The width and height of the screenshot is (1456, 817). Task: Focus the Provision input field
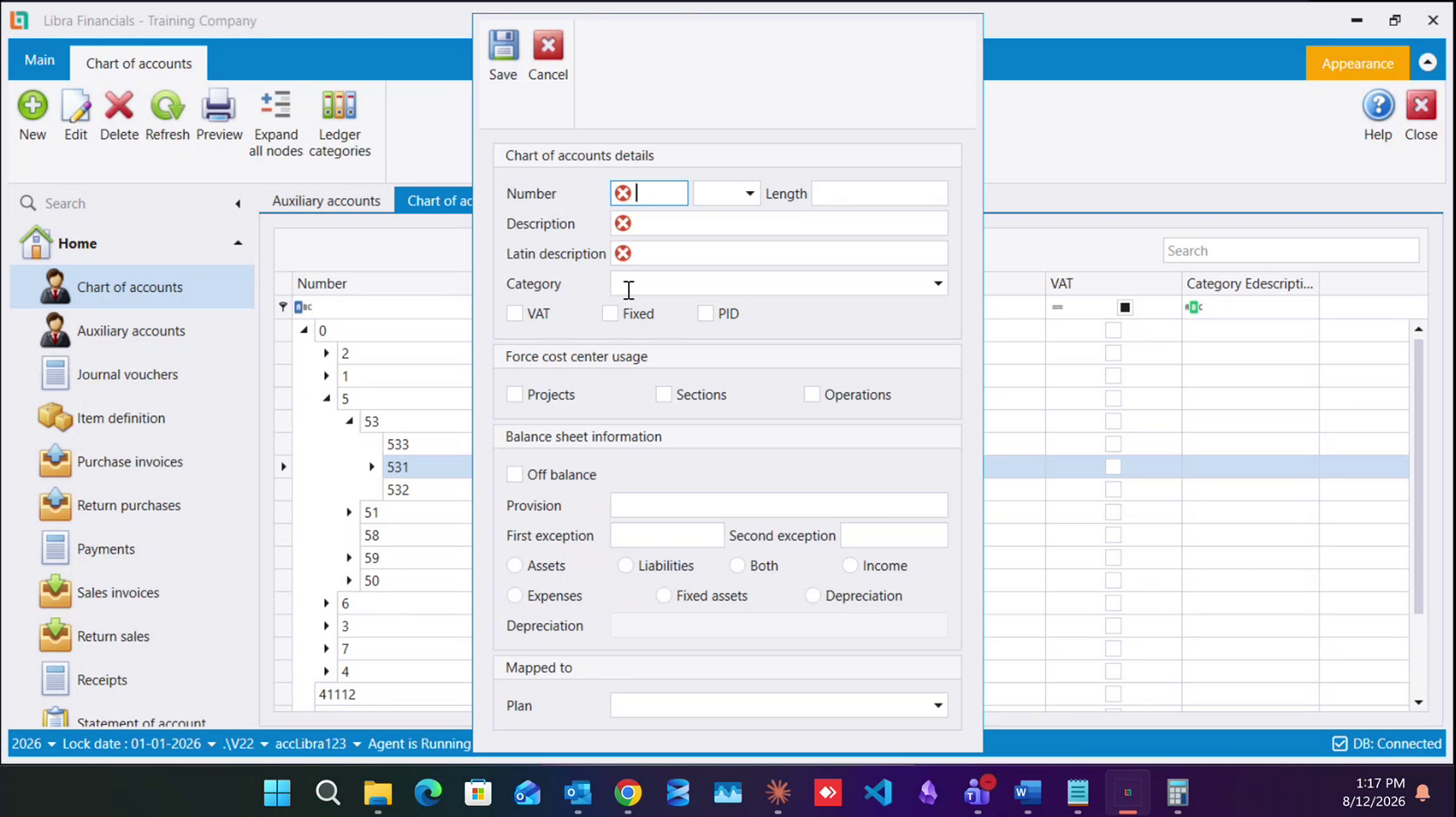[779, 506]
